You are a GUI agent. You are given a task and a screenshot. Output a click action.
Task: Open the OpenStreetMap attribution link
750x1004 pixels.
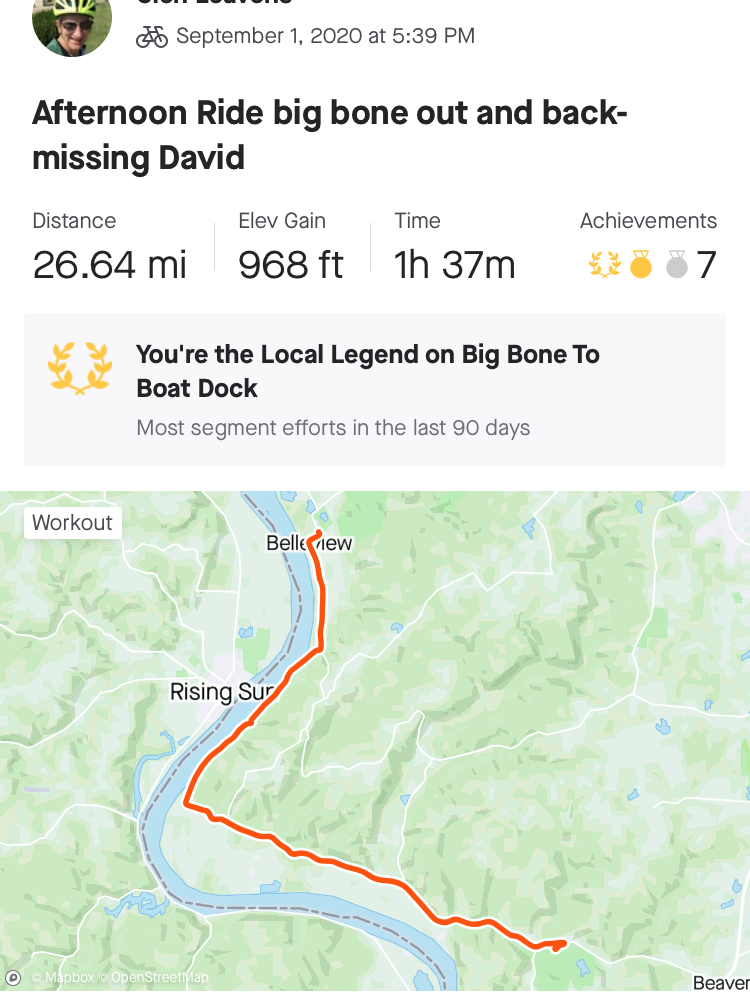coord(159,978)
